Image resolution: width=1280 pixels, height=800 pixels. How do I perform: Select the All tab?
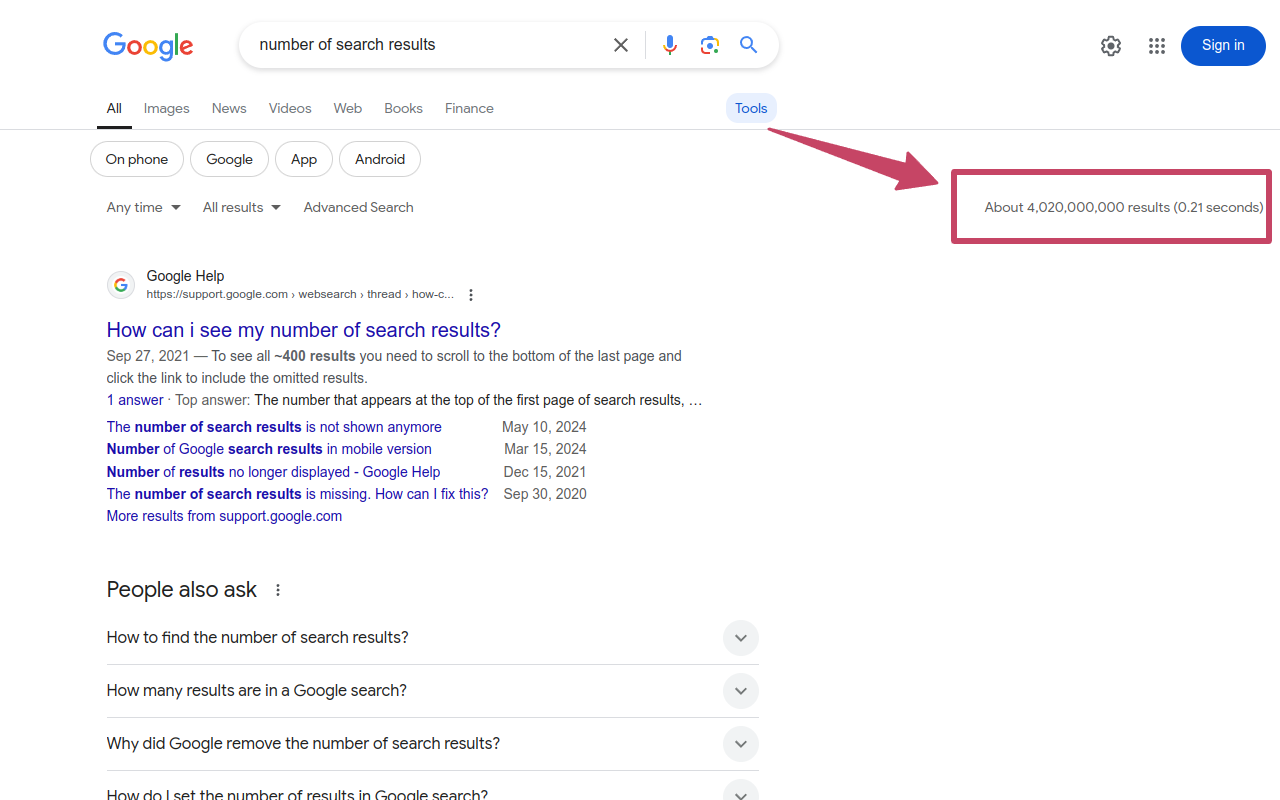[114, 108]
